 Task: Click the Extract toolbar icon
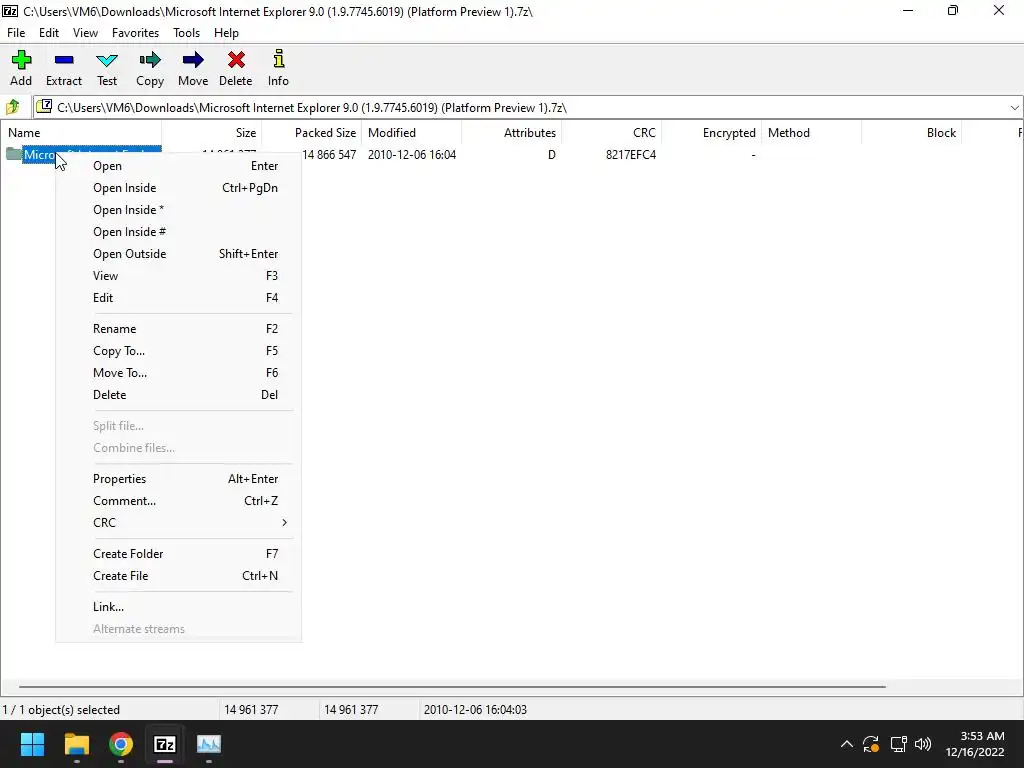(x=64, y=68)
